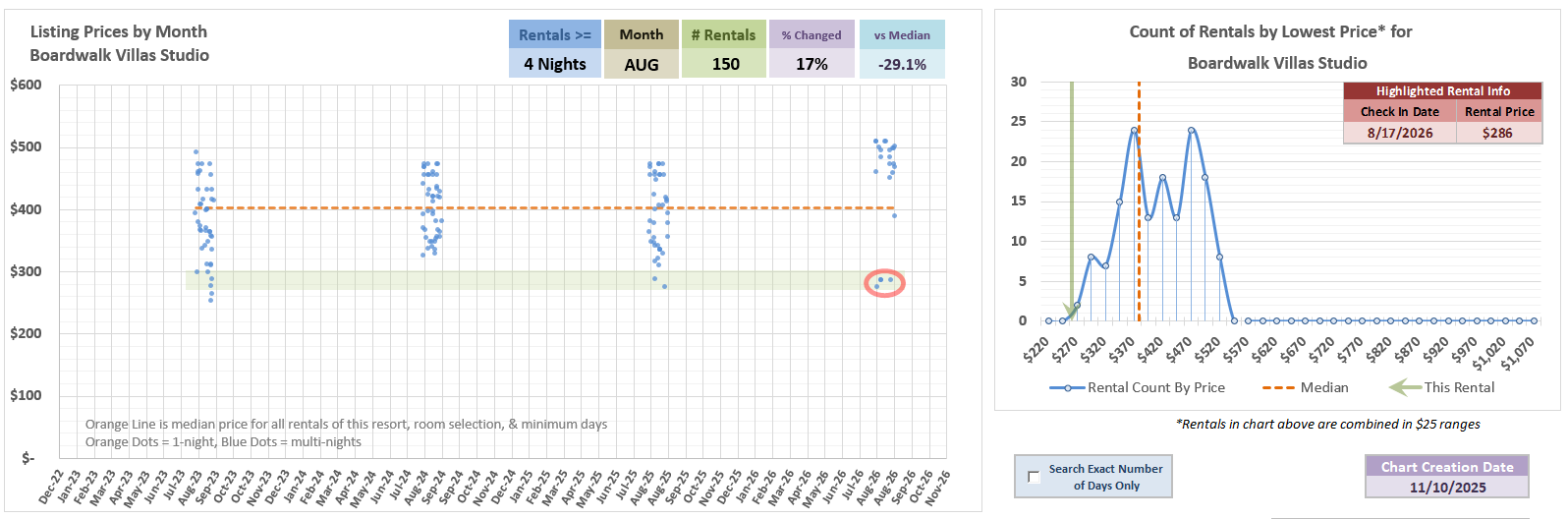Click the vs Median value -29.1%
Image resolution: width=1568 pixels, height=519 pixels.
pyautogui.click(x=902, y=64)
